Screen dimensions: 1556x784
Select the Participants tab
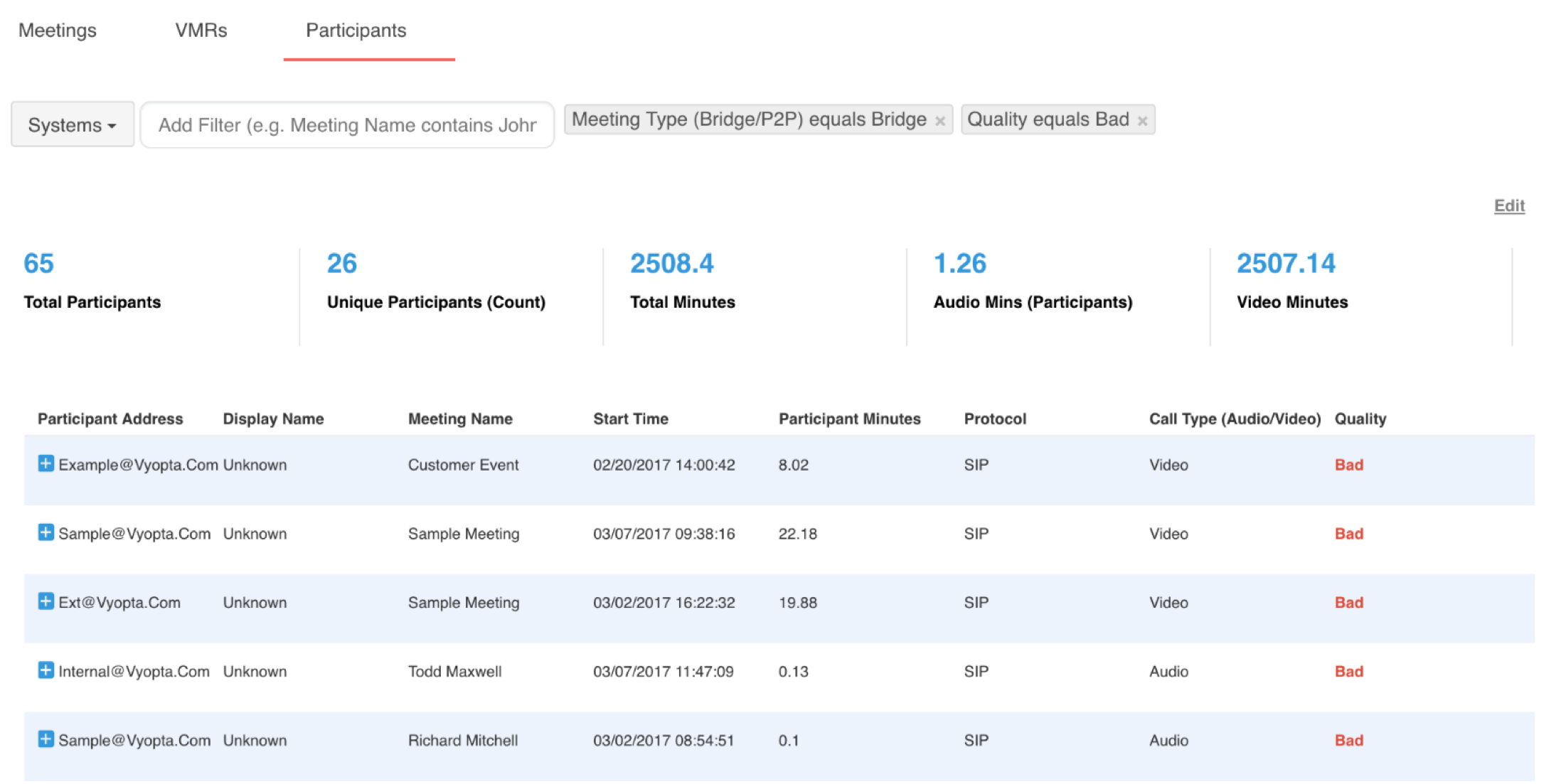point(356,31)
